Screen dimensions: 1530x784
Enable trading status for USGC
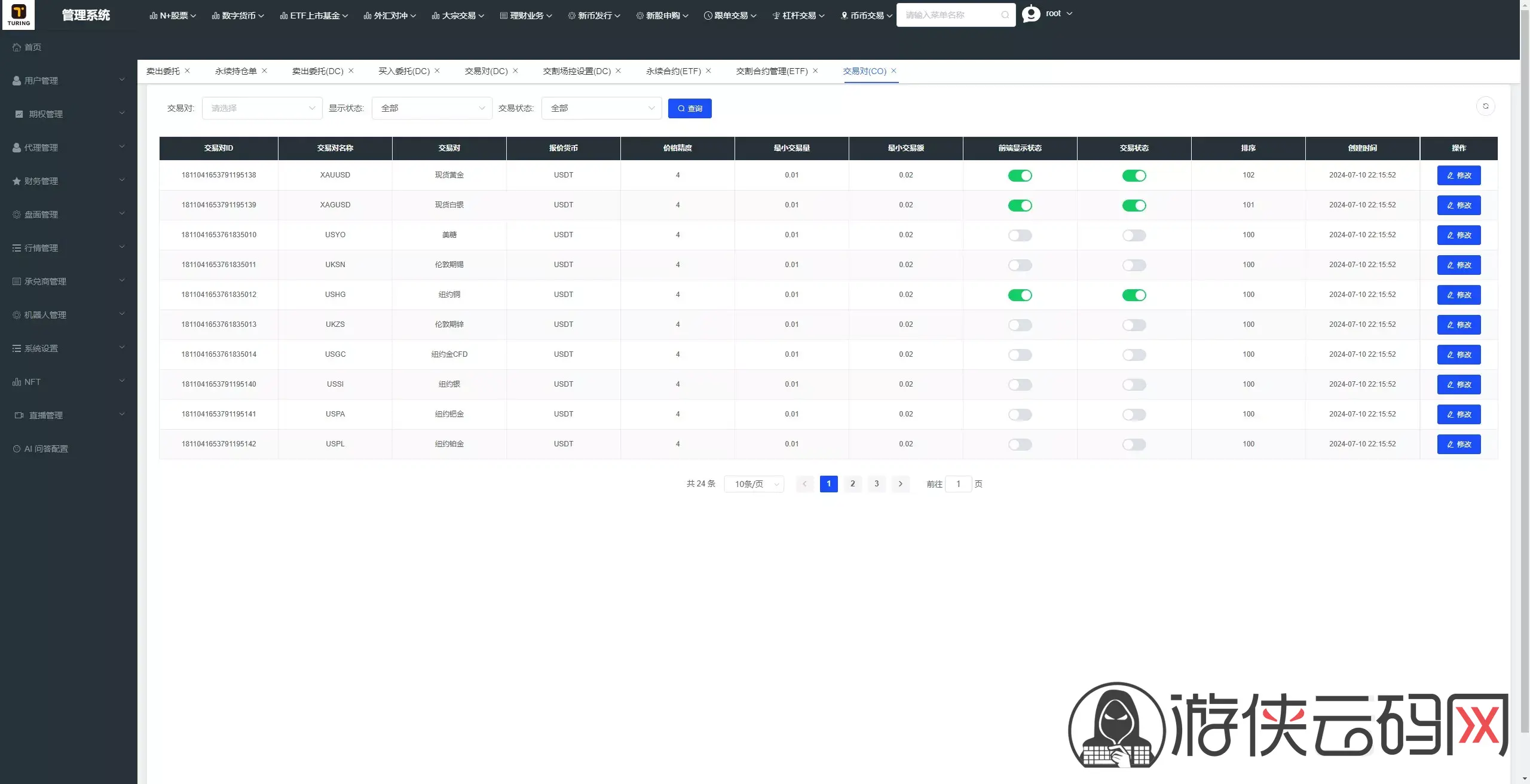[x=1134, y=355]
